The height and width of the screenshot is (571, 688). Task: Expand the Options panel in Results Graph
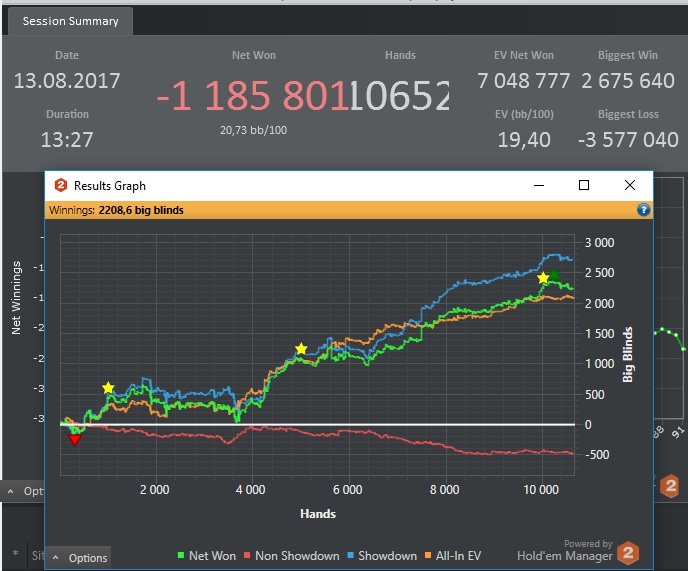tap(79, 558)
